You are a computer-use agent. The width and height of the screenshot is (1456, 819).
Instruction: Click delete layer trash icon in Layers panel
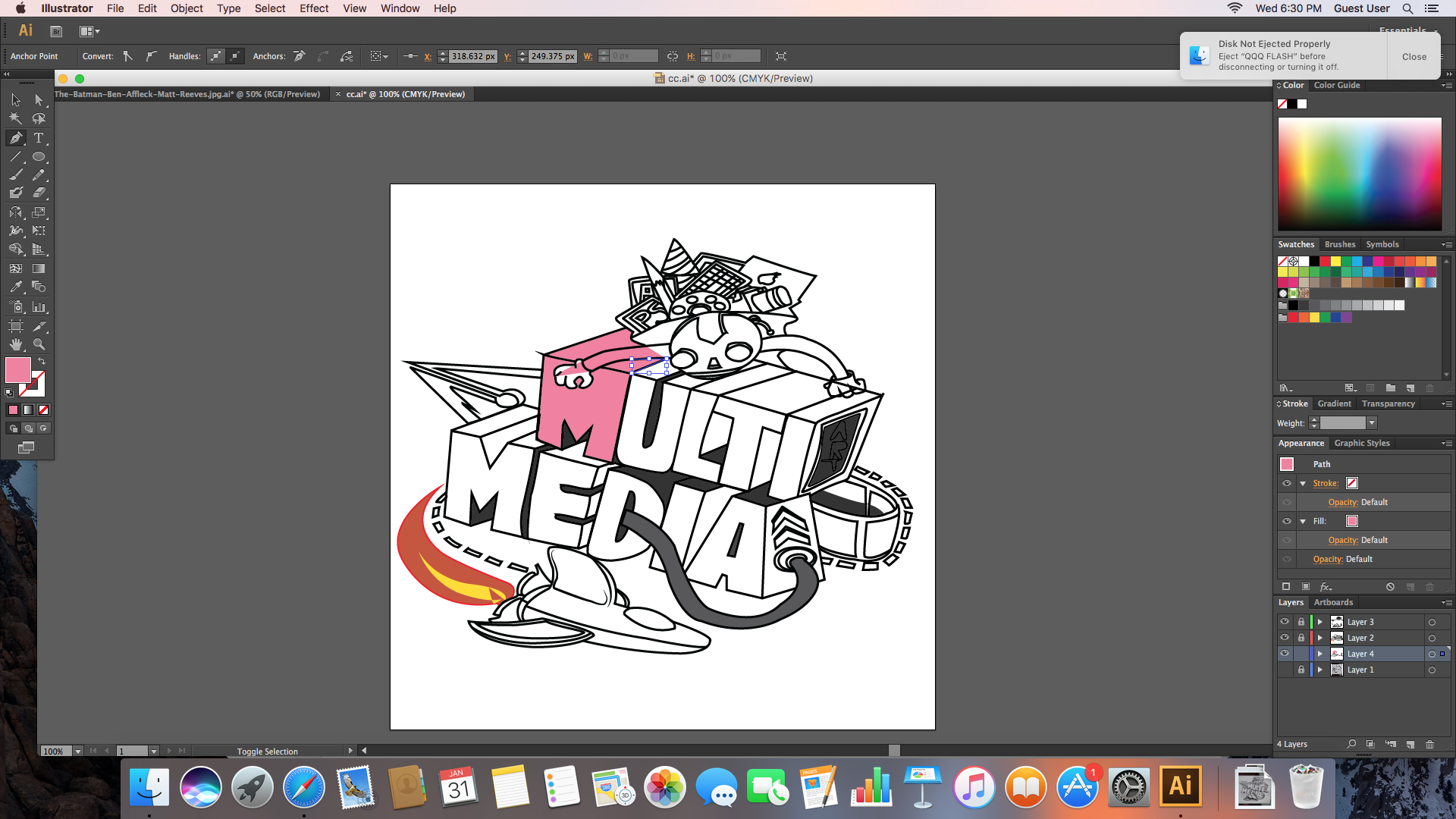[1429, 745]
